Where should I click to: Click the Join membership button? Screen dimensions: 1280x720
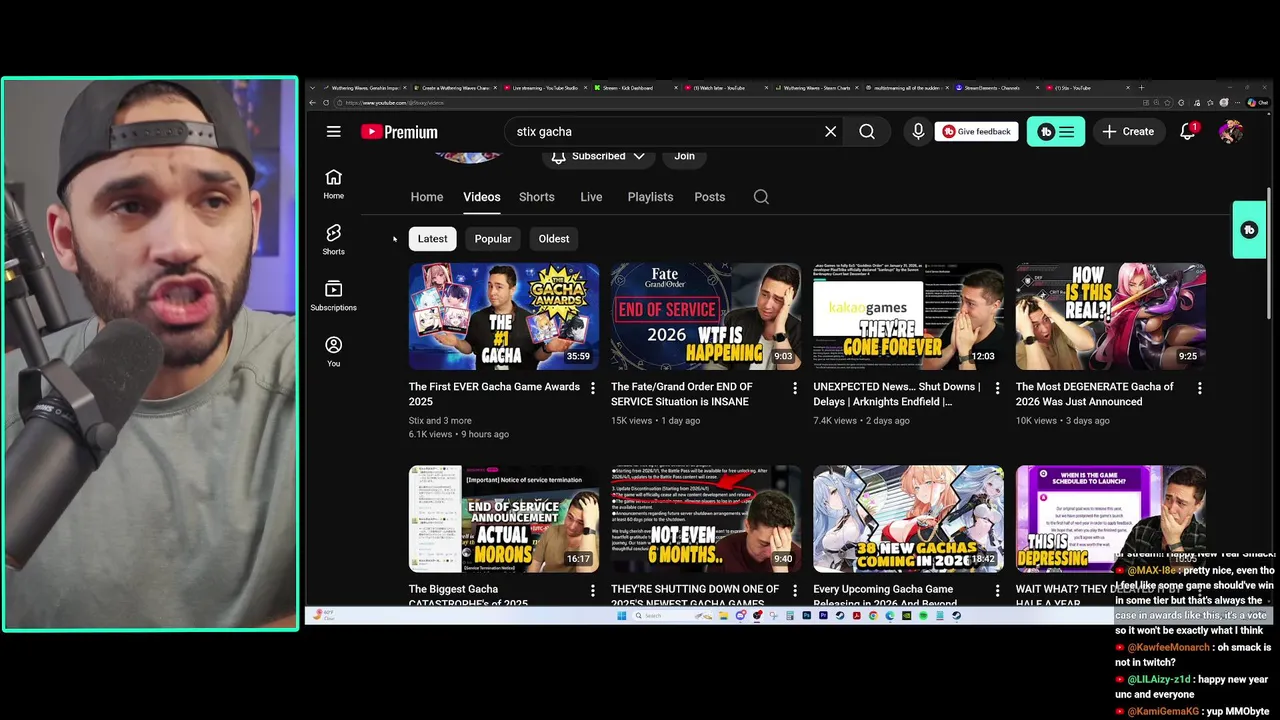click(684, 156)
